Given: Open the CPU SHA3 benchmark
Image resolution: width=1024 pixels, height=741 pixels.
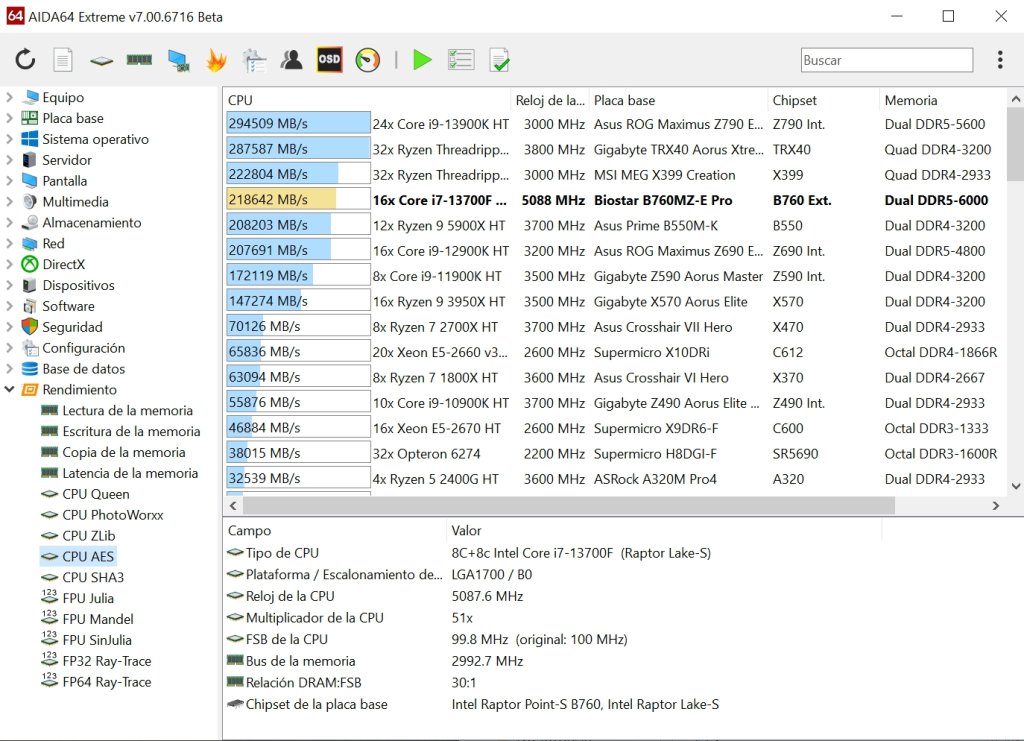Looking at the screenshot, I should [93, 578].
